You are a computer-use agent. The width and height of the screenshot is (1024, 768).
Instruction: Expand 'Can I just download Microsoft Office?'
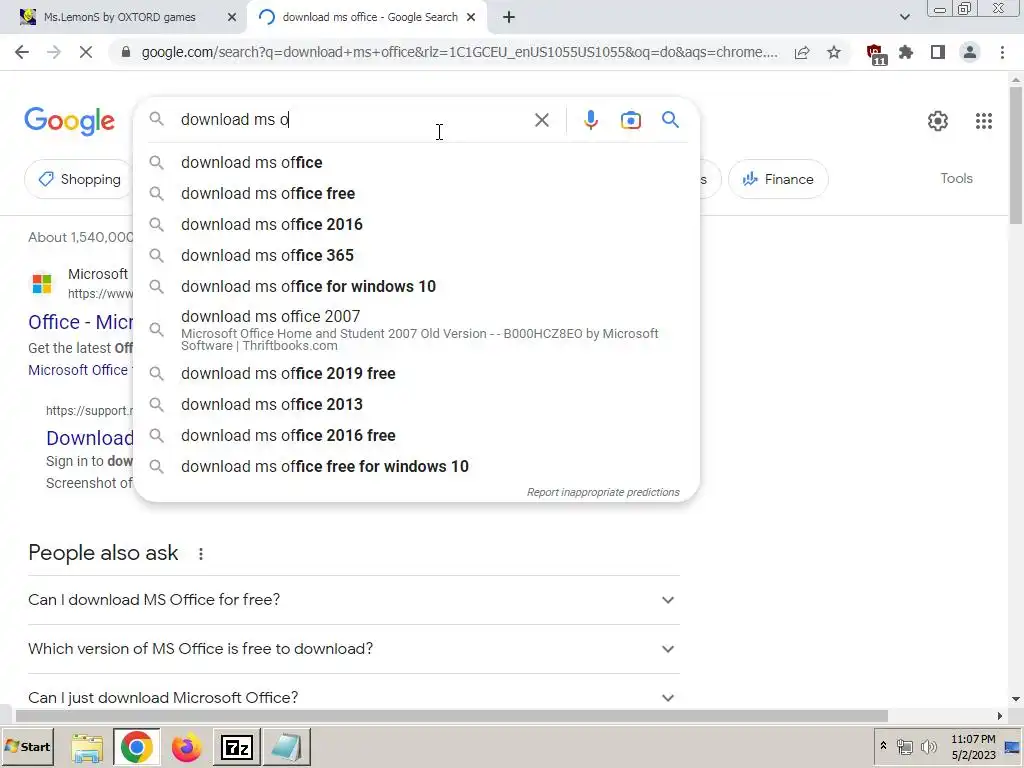pyautogui.click(x=353, y=697)
